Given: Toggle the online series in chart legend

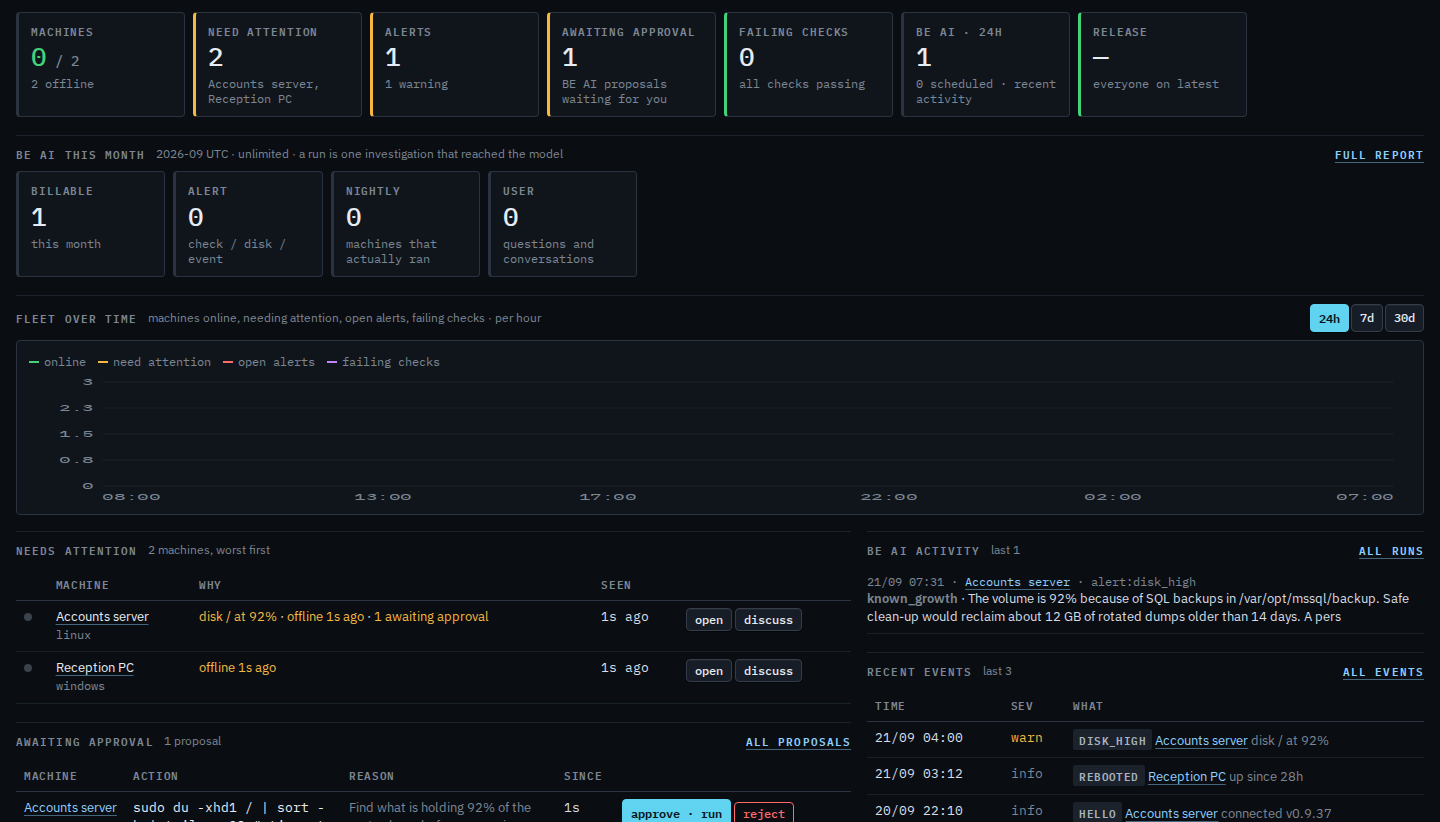Looking at the screenshot, I should pos(58,362).
